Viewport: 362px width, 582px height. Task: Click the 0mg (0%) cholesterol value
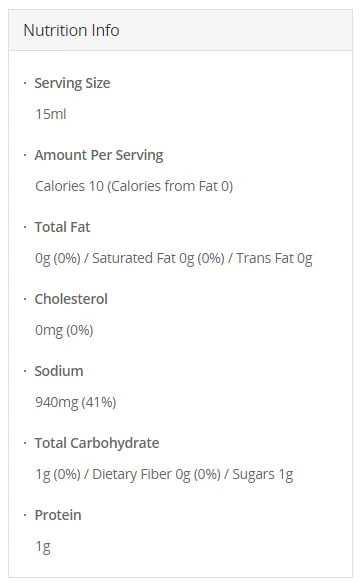click(64, 330)
